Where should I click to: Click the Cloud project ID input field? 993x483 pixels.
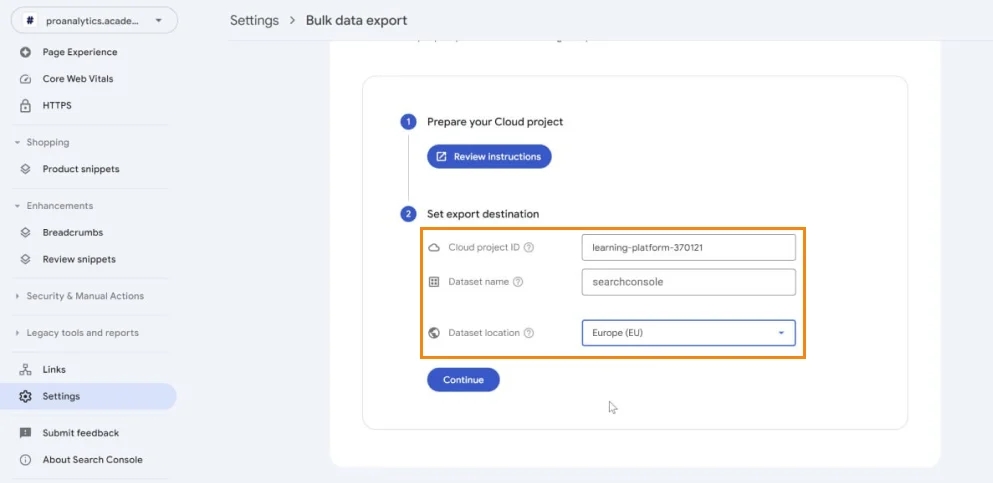[688, 248]
